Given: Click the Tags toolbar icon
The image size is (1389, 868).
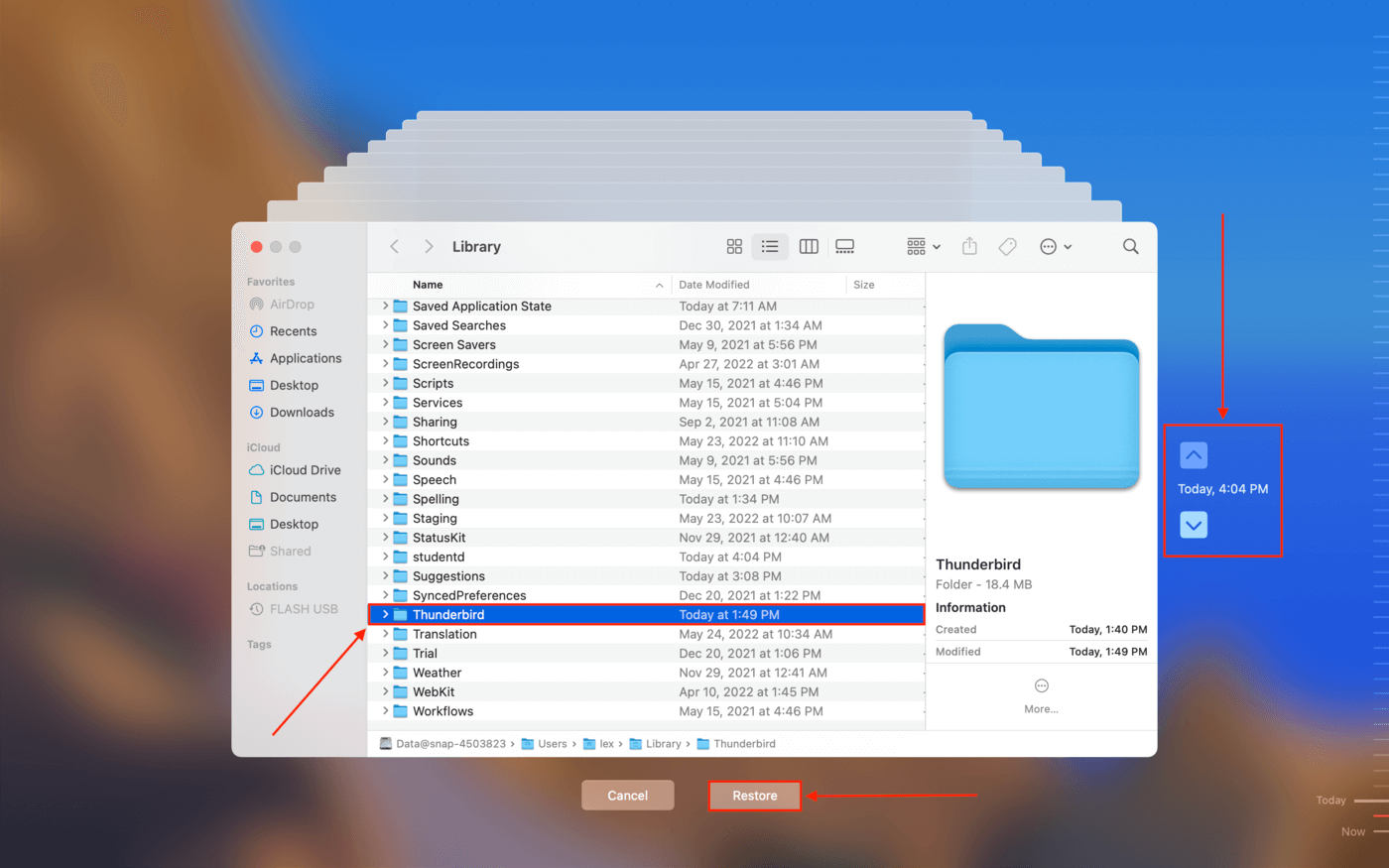Looking at the screenshot, I should pos(1008,247).
